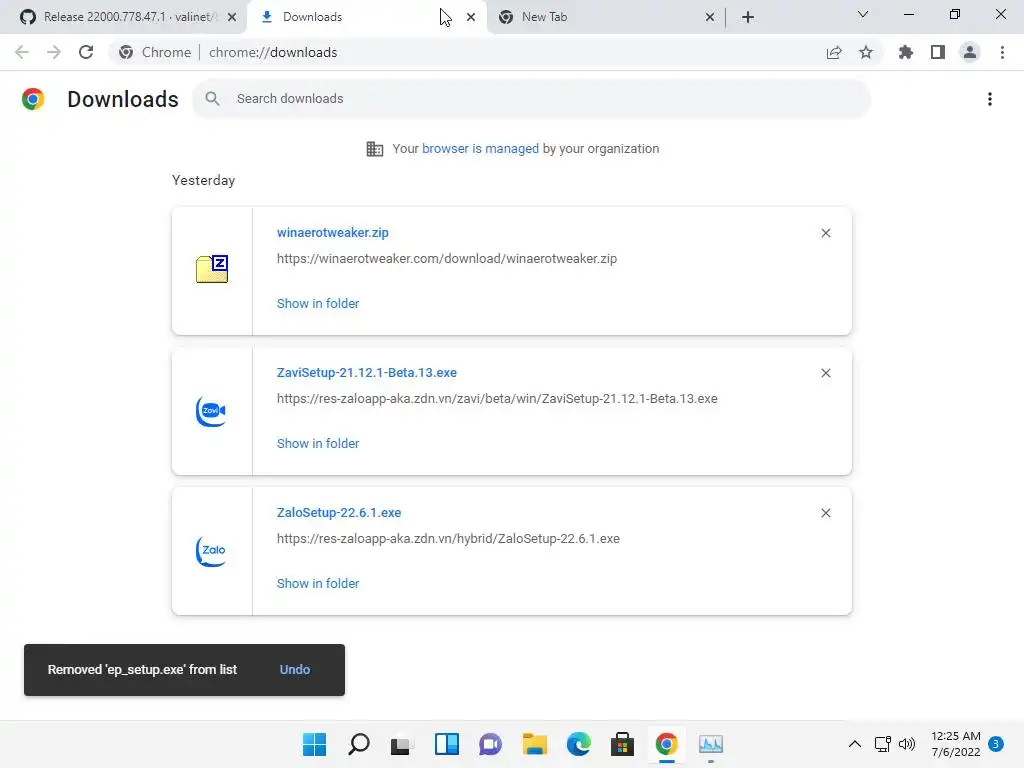Screen dimensions: 1024x768
Task: Close the GitHub Release tab
Action: tap(232, 17)
